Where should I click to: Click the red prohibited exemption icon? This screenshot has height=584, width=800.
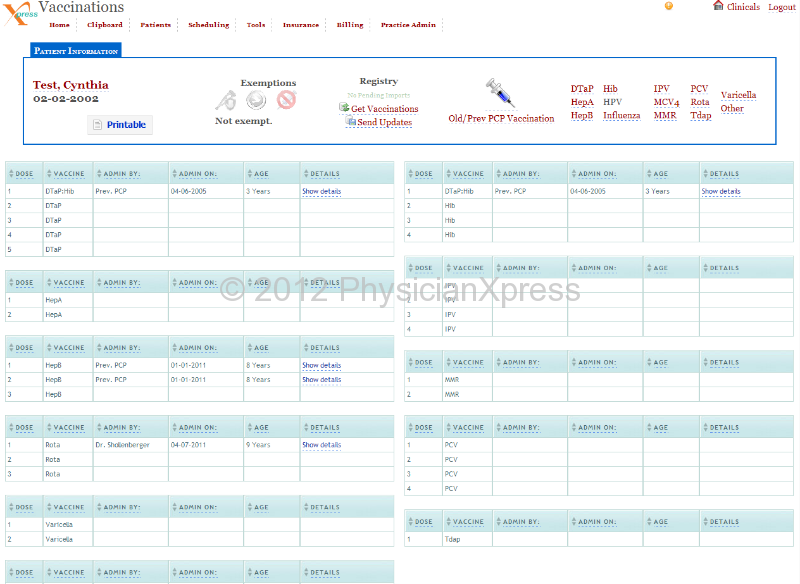pos(287,100)
